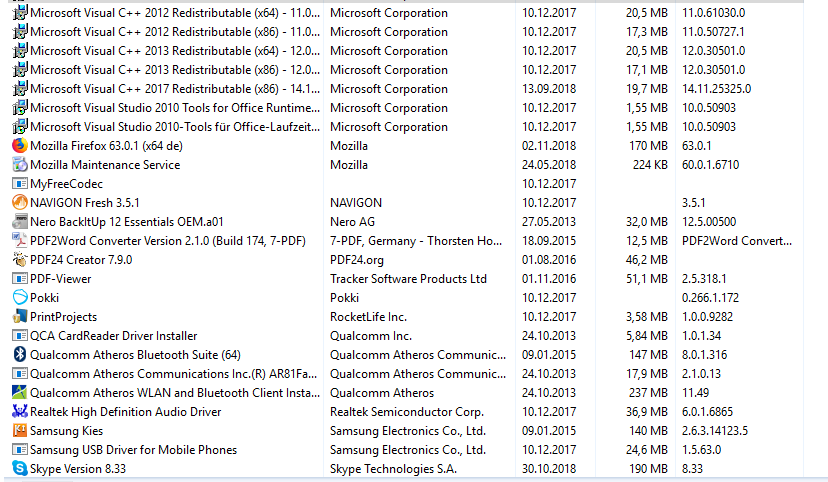Click the Visual Studio 2010 Tools Runtime icon
828x482 pixels.
click(x=20, y=108)
